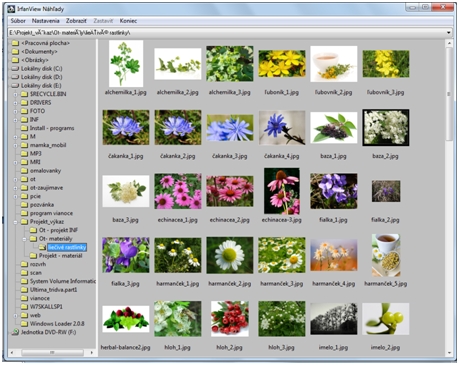Open the Zobraziť menu
459x365 pixels.
(76, 21)
